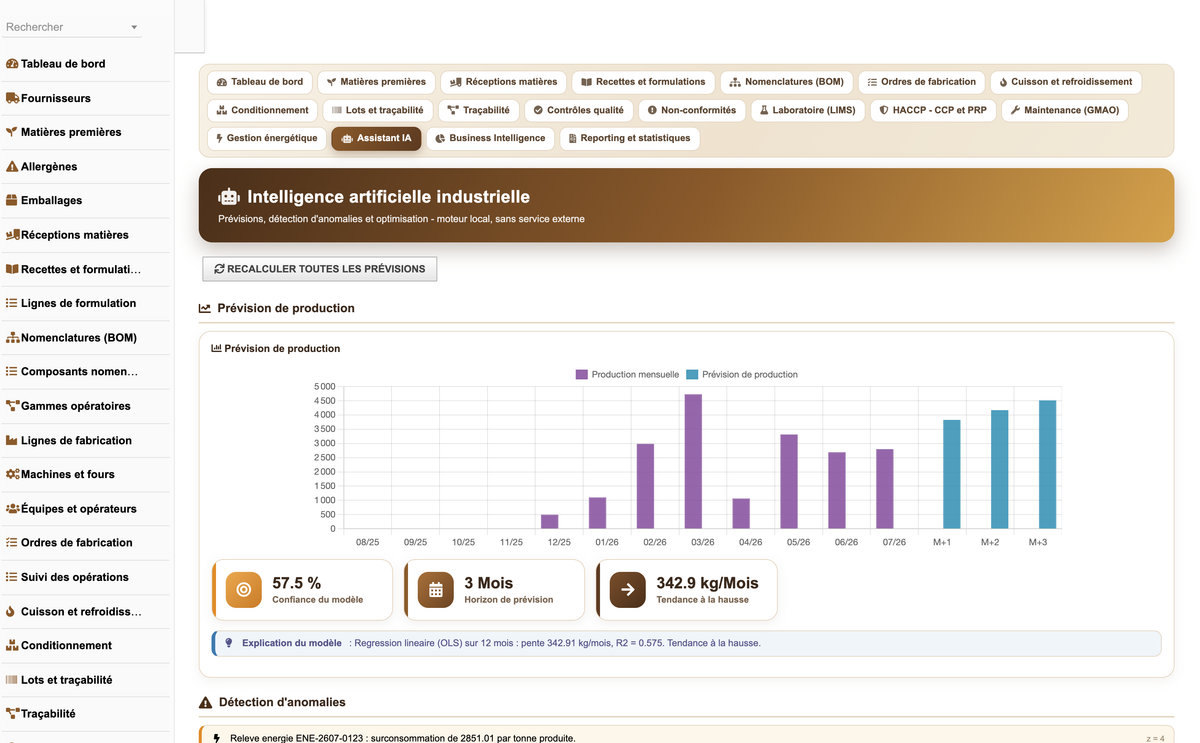Click the Matières premières seedling icon in sidebar
1200x743 pixels.
point(12,132)
